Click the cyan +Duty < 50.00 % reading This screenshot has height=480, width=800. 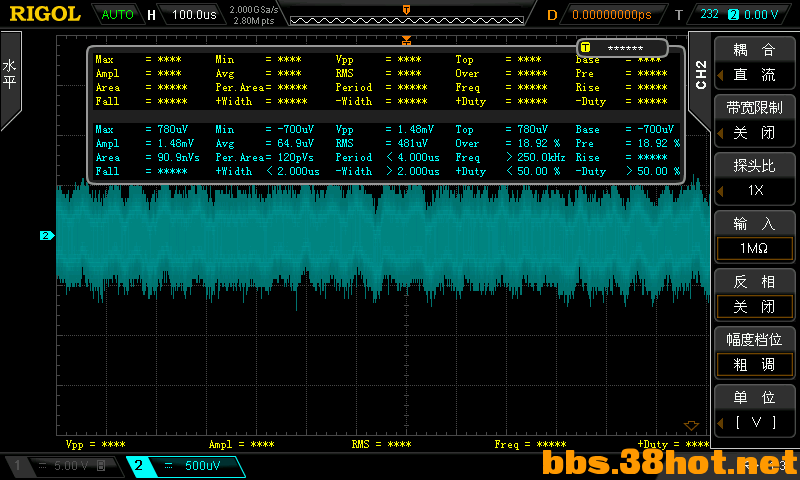point(508,171)
